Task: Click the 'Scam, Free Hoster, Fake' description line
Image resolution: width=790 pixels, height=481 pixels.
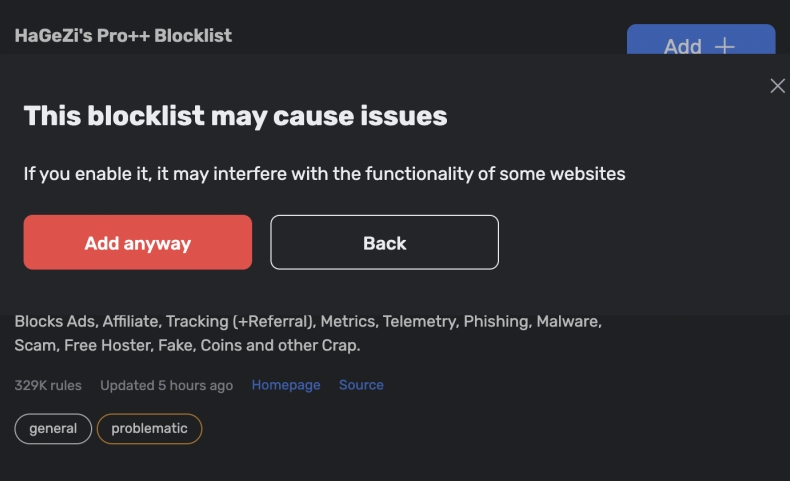Action: [187, 346]
